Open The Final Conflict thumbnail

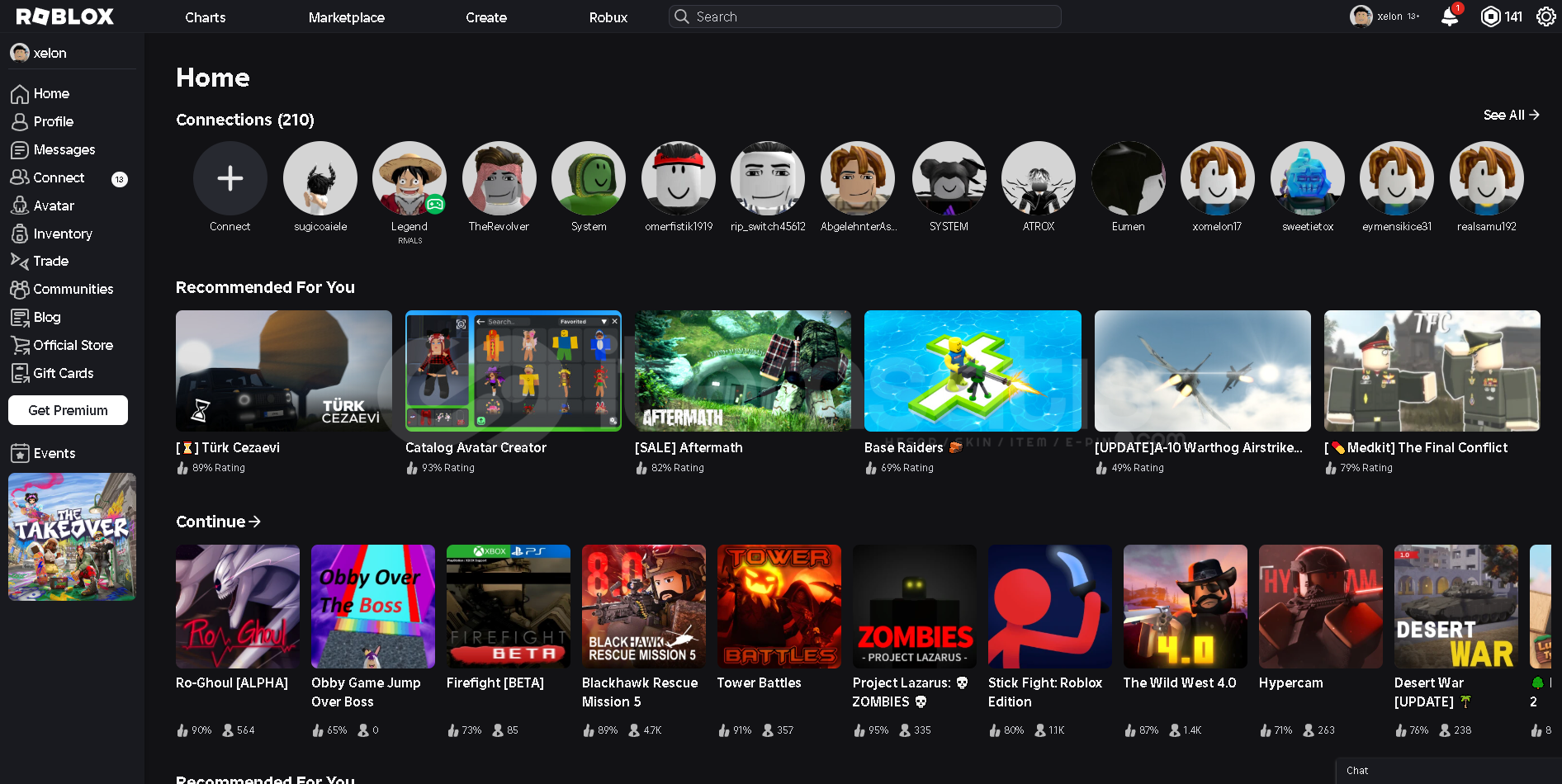[1432, 371]
